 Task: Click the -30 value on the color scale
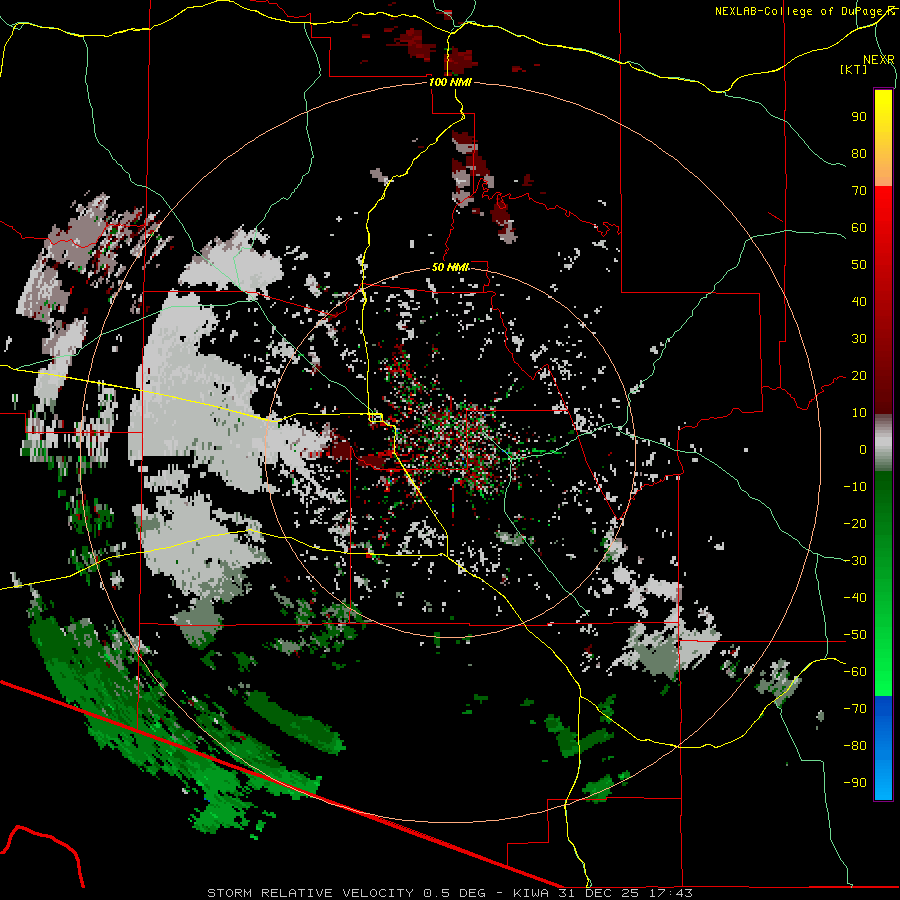coord(855,561)
